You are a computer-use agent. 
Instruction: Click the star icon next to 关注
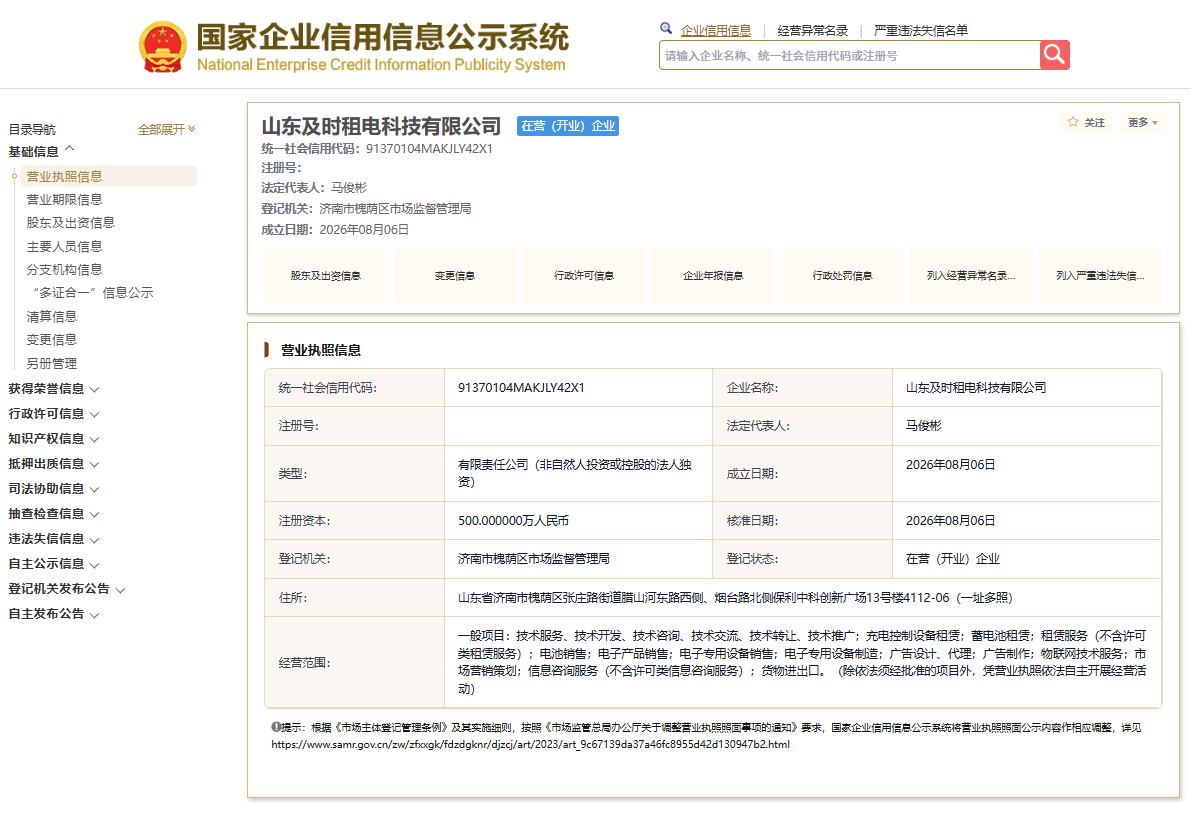pos(1073,122)
